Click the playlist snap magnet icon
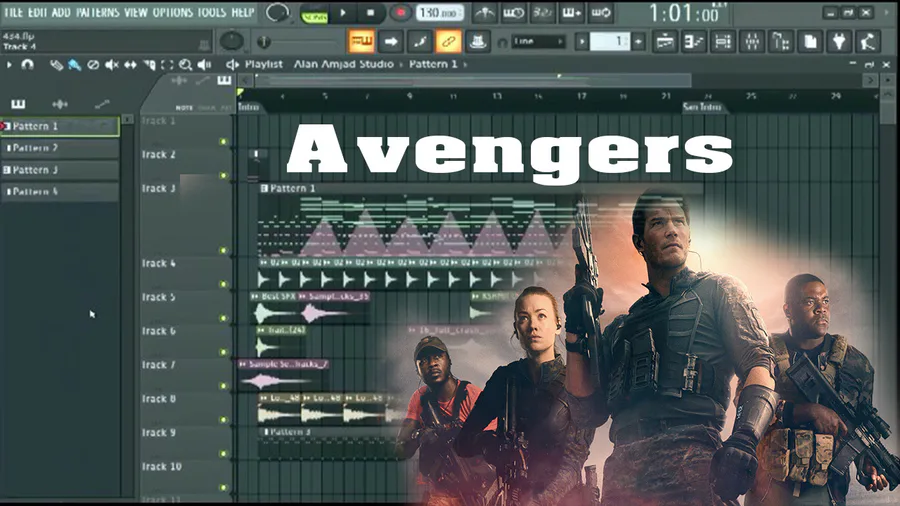The height and width of the screenshot is (506, 900). pyautogui.click(x=27, y=65)
